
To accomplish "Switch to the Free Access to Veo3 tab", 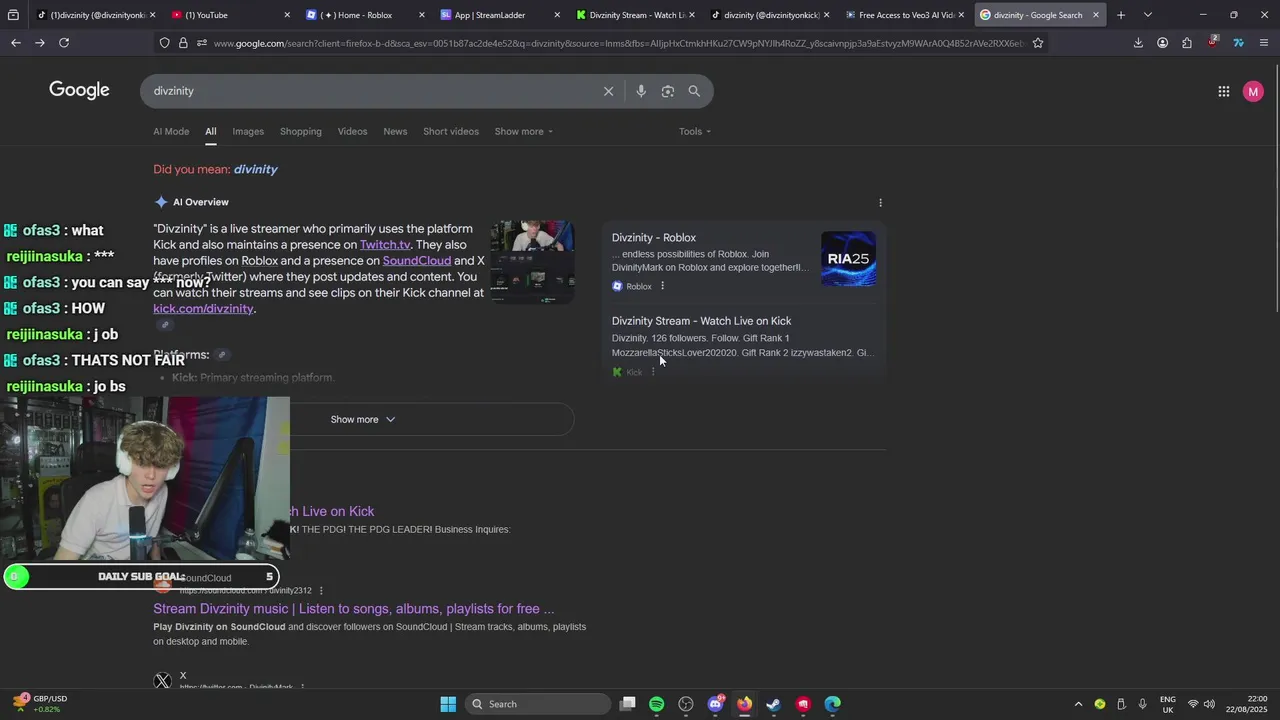I will click(x=904, y=15).
